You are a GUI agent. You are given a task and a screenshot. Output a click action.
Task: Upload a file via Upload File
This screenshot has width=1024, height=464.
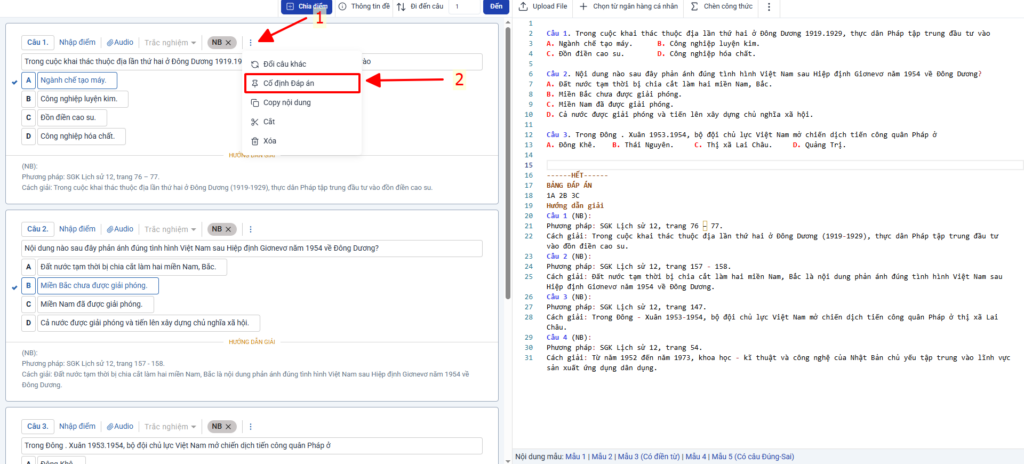click(543, 7)
